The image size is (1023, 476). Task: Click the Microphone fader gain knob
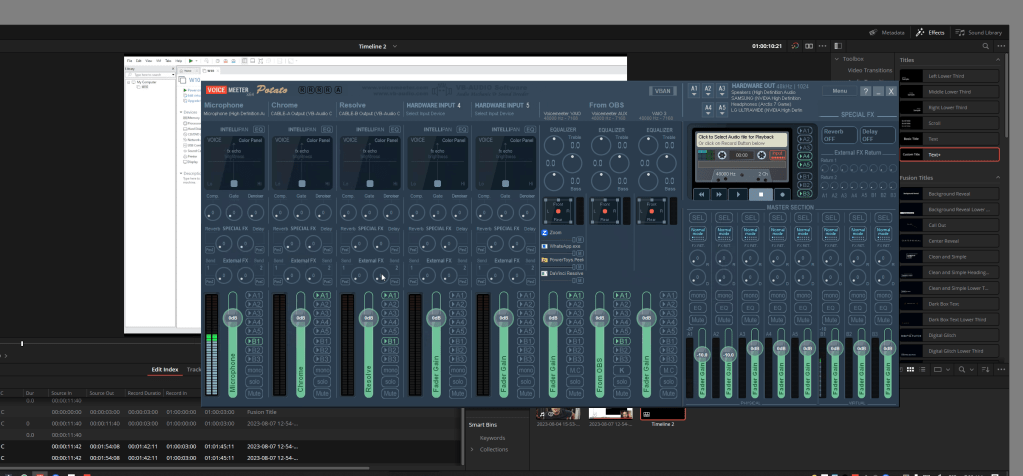[x=233, y=318]
